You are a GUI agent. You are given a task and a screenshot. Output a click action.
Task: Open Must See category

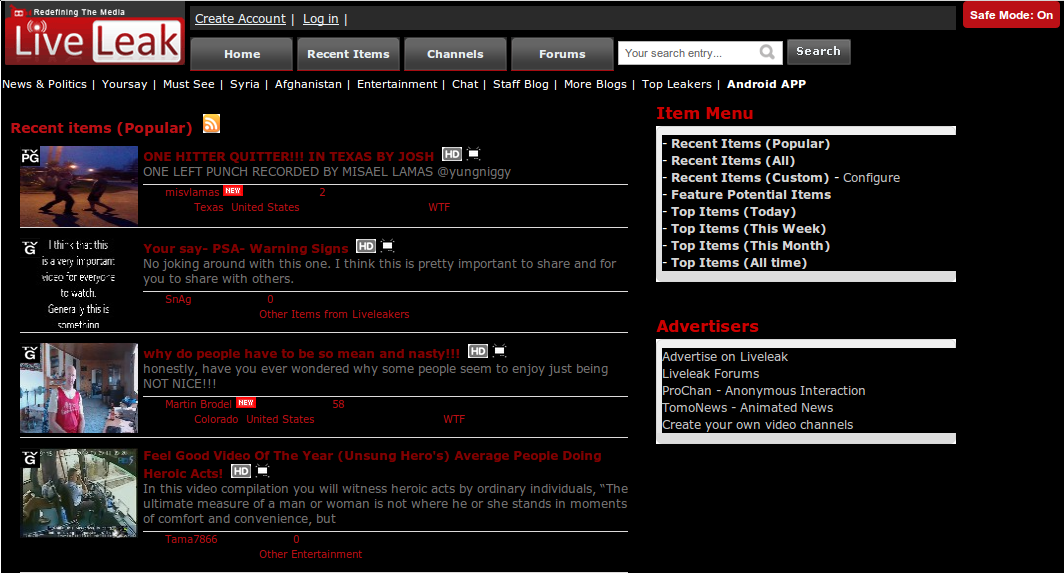click(189, 84)
